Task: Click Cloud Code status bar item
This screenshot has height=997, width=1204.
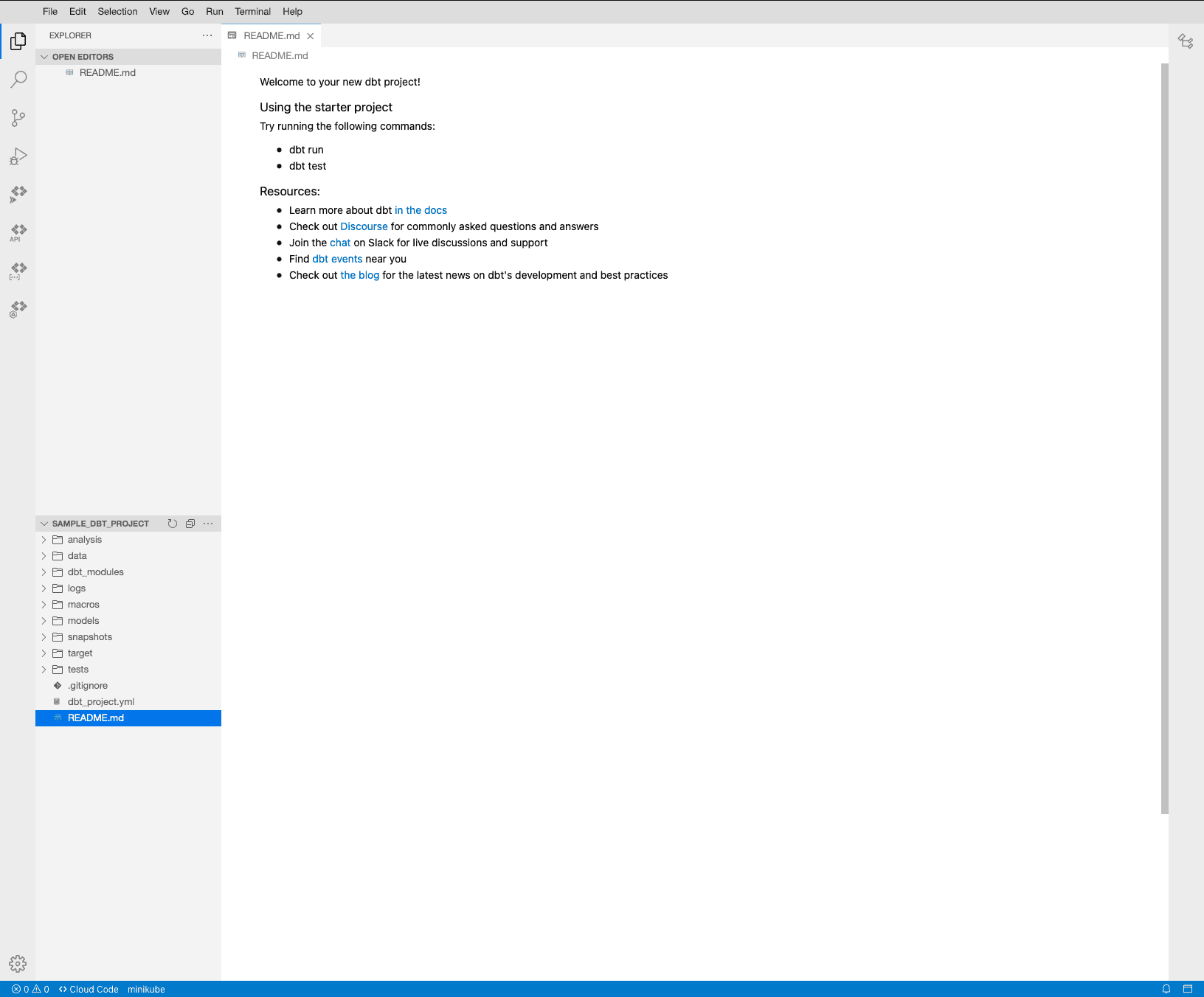Action: tap(89, 990)
